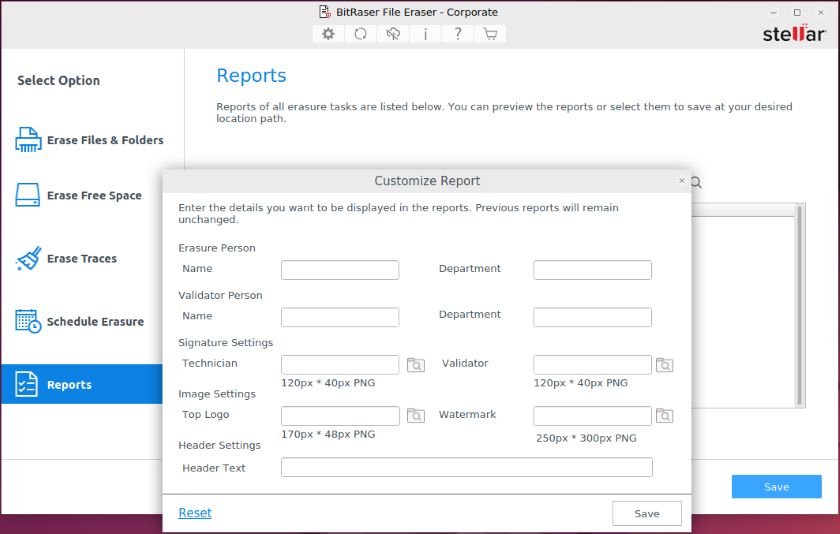The width and height of the screenshot is (840, 534).
Task: Click the search magnifier in Reports window
Action: (x=696, y=183)
